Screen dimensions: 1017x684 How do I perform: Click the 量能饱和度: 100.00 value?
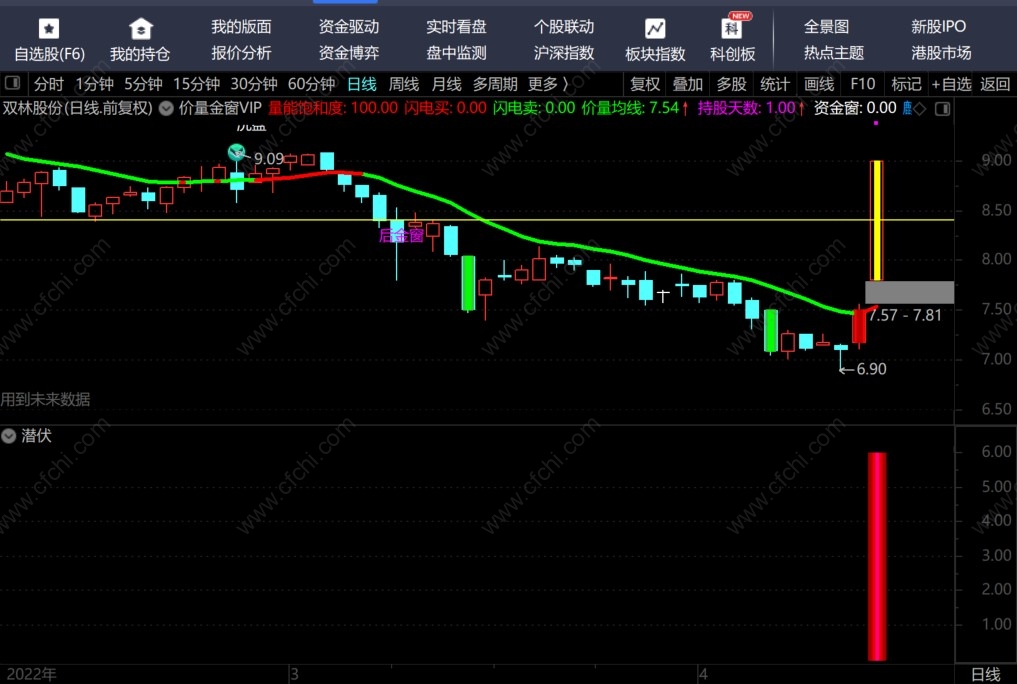(333, 108)
